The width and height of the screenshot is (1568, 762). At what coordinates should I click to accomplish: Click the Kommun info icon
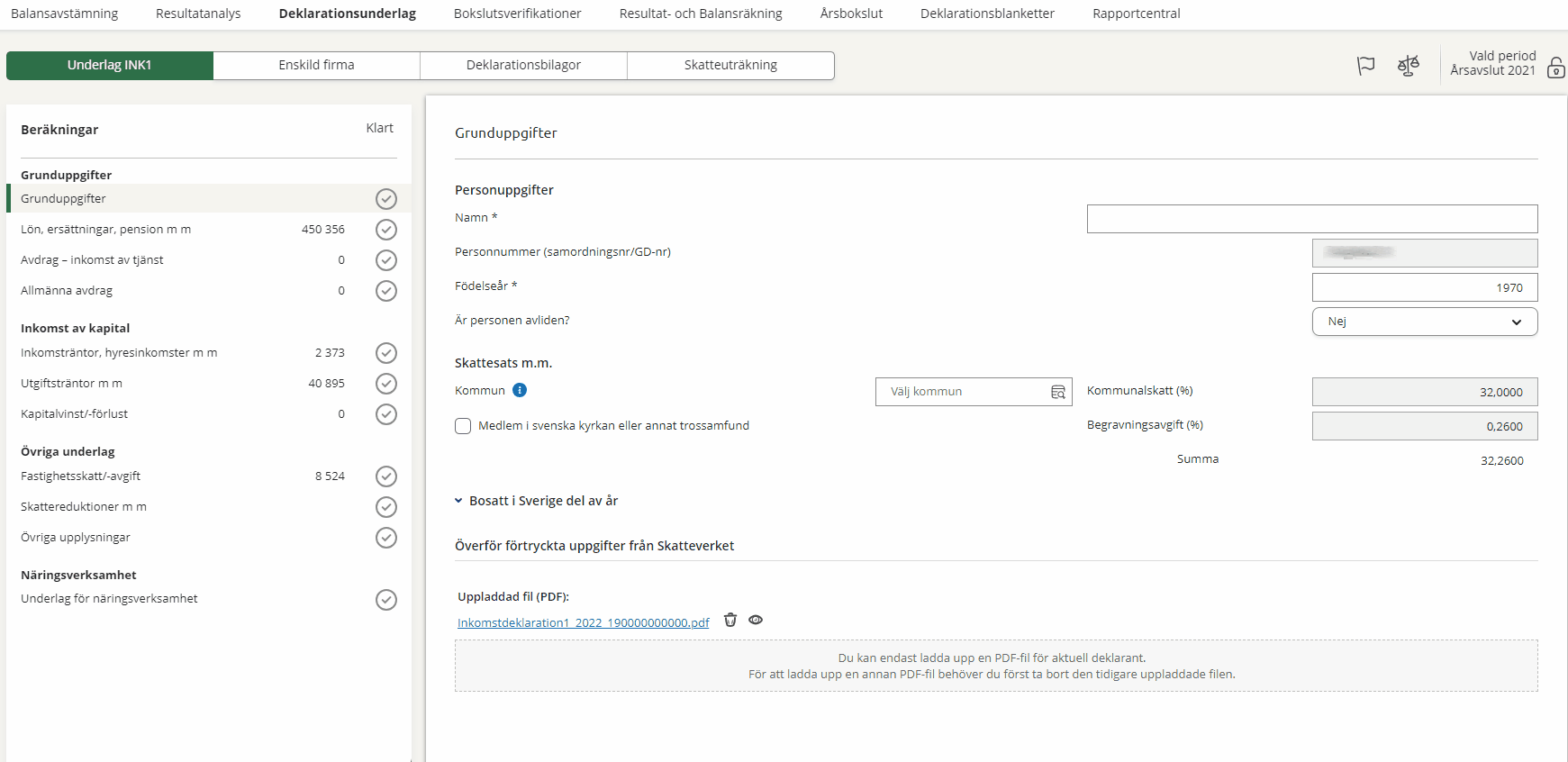[x=520, y=390]
